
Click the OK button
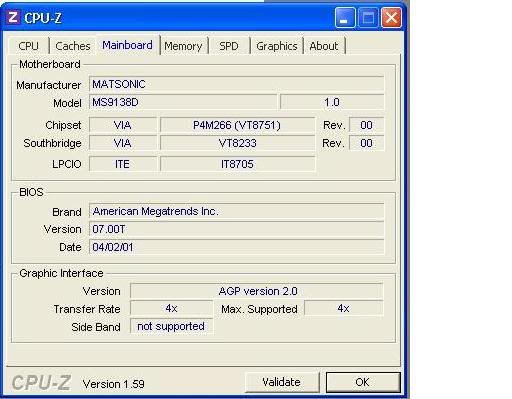[363, 382]
